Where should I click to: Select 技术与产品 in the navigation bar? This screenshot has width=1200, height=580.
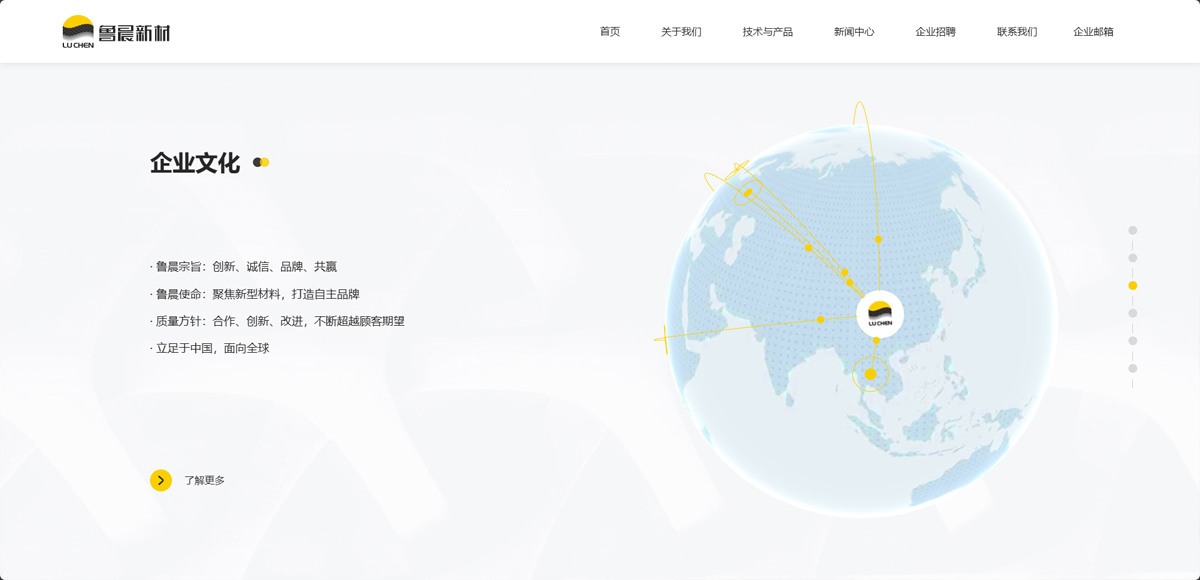767,32
